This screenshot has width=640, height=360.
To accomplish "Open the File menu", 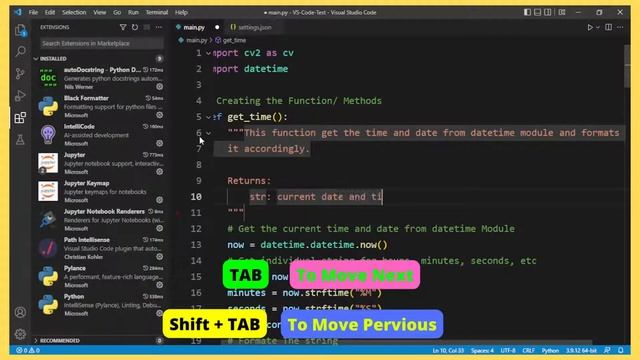I will [x=33, y=12].
